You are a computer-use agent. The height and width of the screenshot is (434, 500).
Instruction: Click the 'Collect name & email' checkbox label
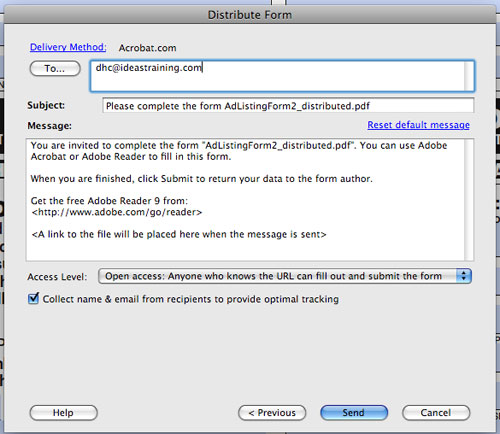[x=191, y=299]
